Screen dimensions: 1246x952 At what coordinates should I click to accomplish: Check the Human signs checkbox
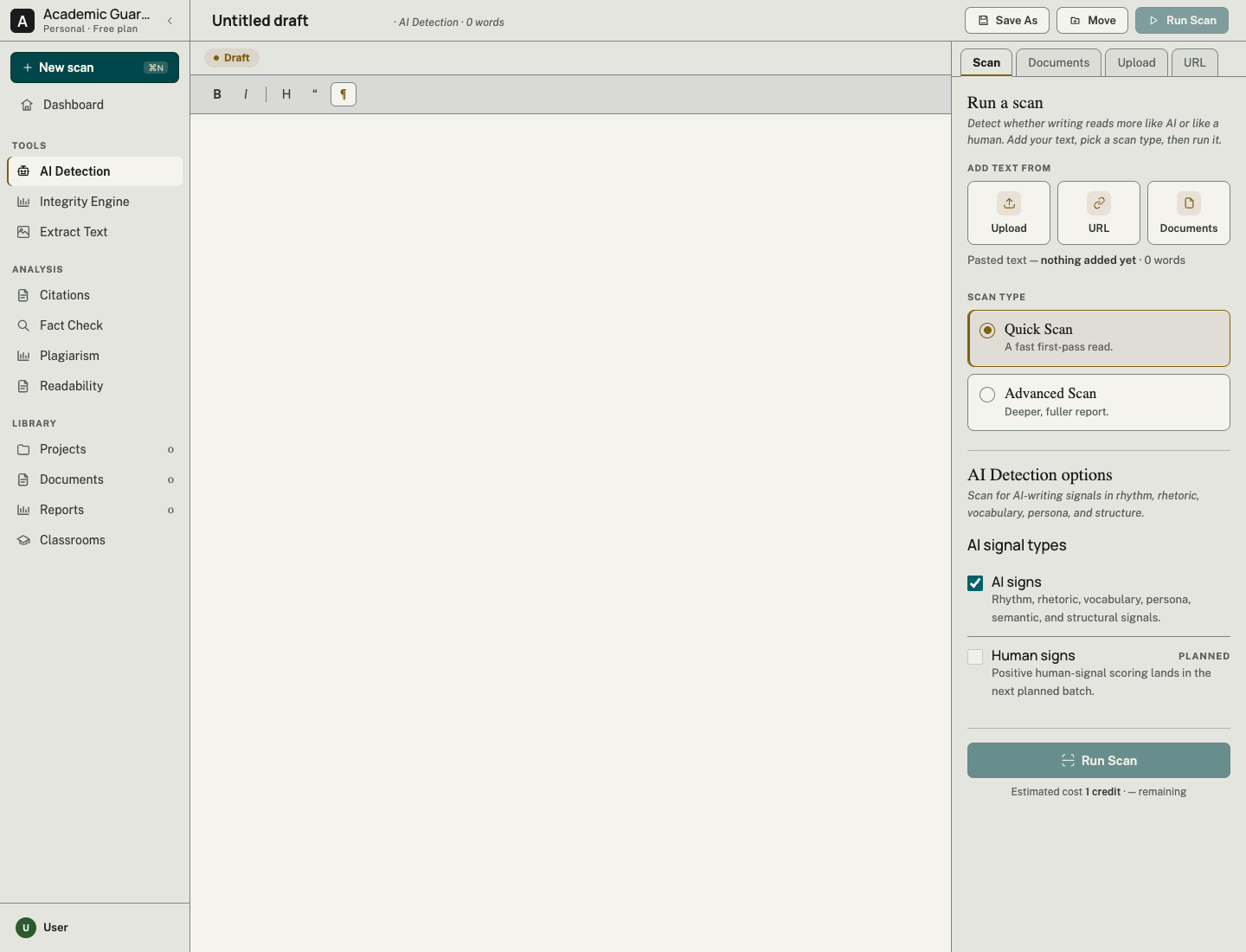tap(975, 657)
